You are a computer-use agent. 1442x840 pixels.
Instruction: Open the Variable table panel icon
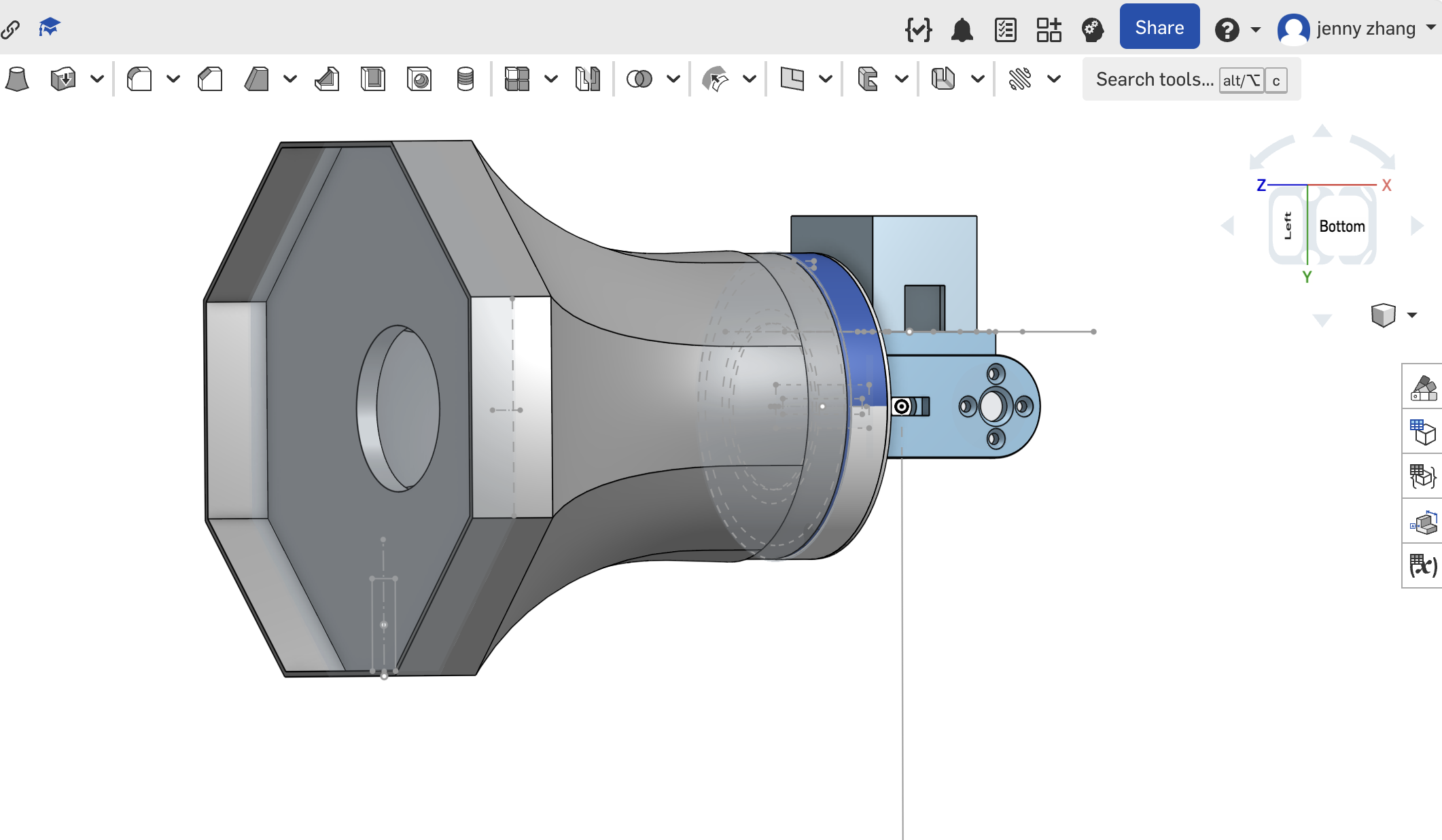coord(1424,565)
